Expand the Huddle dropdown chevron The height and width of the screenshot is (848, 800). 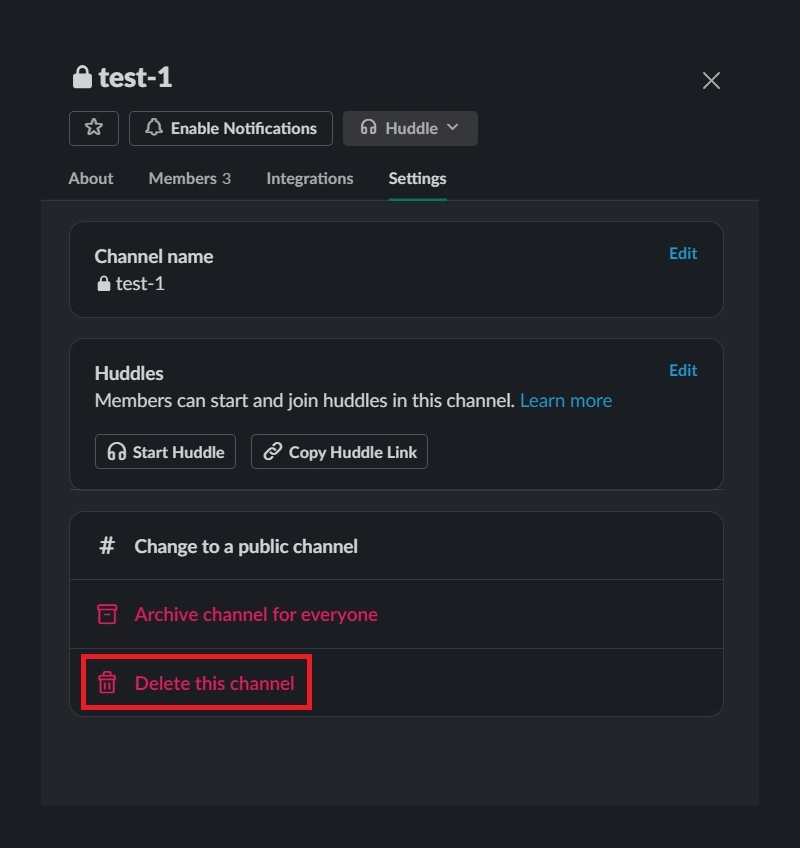pyautogui.click(x=453, y=128)
